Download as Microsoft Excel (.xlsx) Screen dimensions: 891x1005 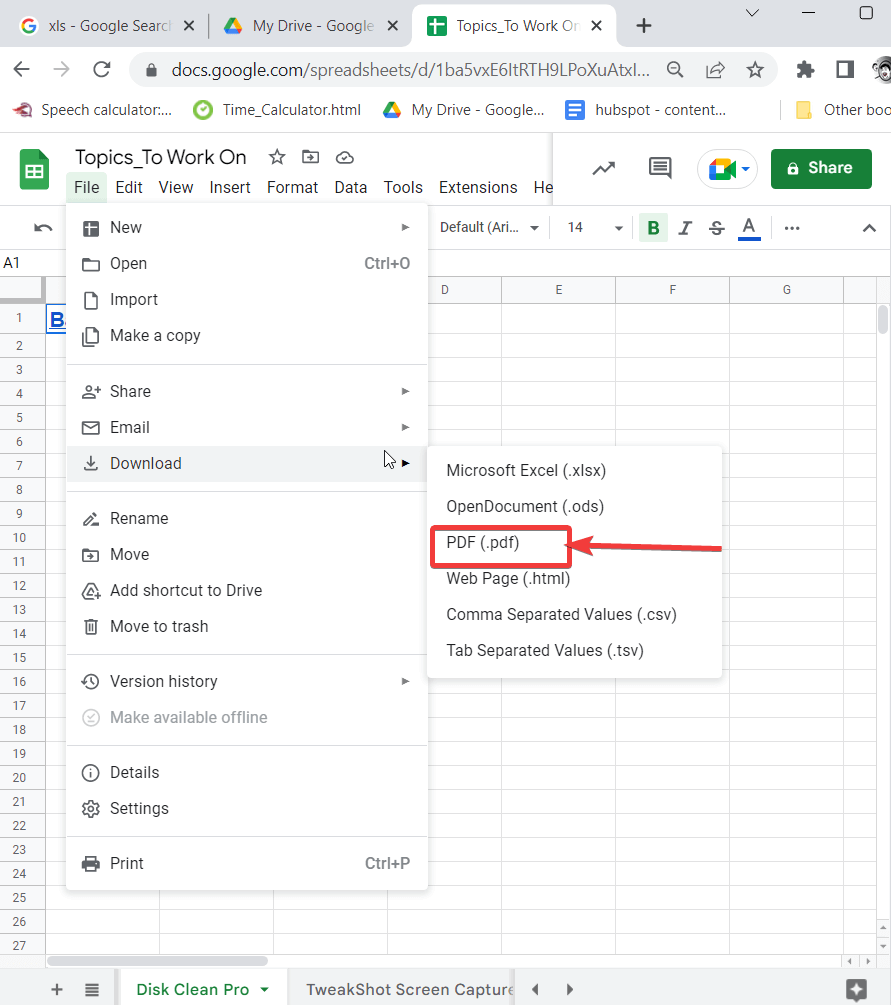(x=574, y=470)
